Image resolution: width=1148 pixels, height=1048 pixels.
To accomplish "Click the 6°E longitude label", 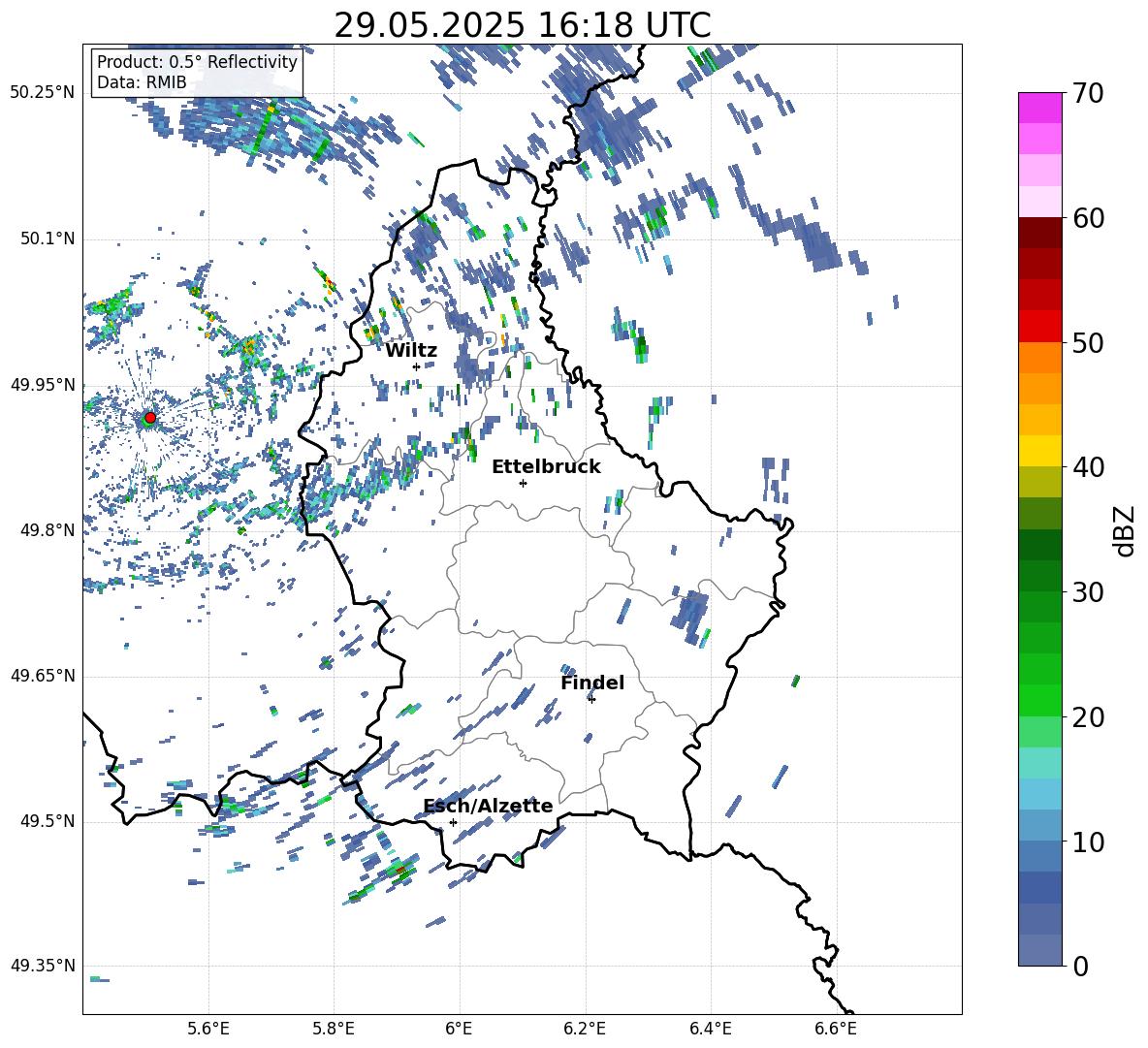I will coord(459,1029).
